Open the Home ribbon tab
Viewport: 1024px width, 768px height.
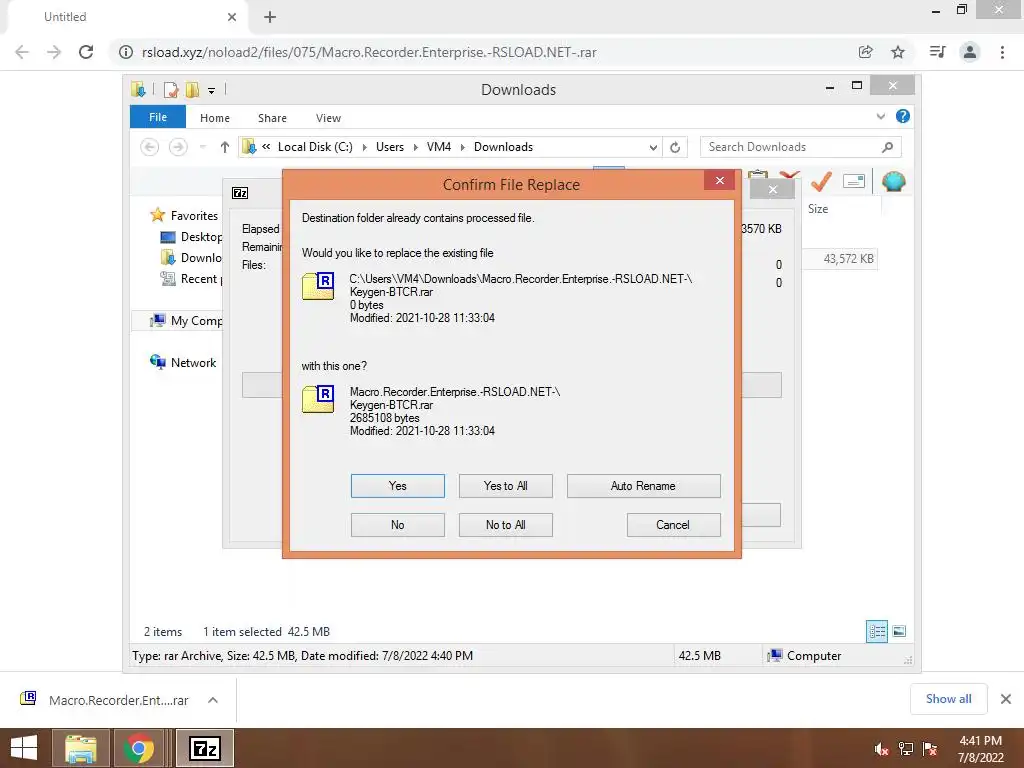[215, 118]
